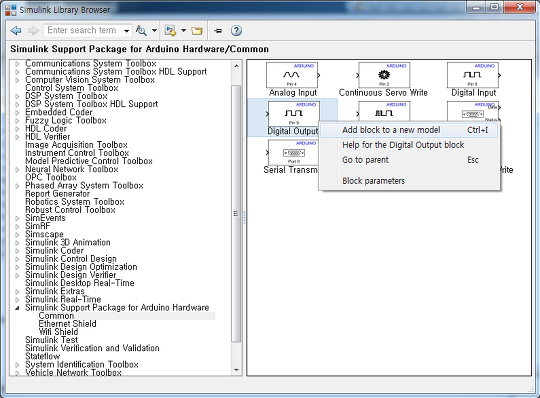Select Simulink Desktop Real-Time
540x398 pixels.
[80, 283]
